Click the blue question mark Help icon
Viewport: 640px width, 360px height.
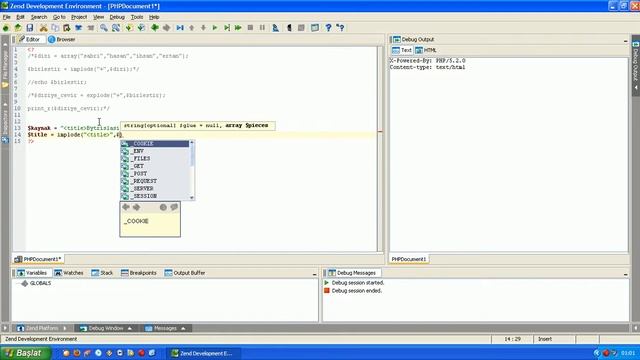pyautogui.click(x=328, y=28)
